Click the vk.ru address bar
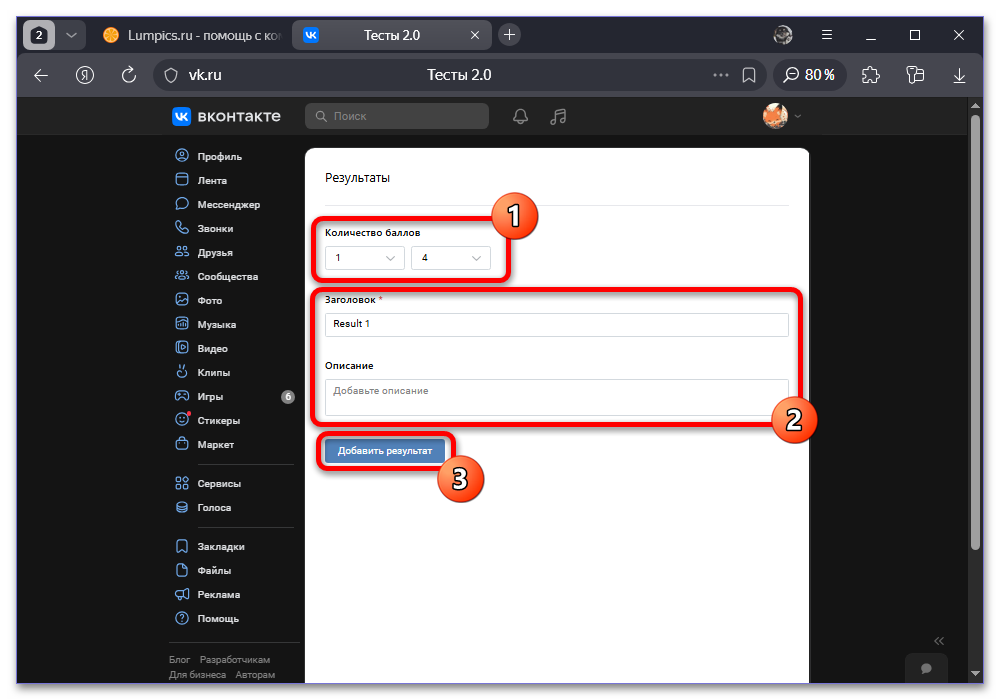Viewport: 1000px width, 700px height. [x=459, y=75]
